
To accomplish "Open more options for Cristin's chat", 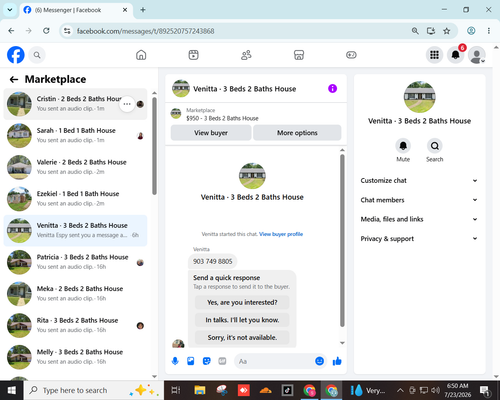I will click(x=127, y=104).
